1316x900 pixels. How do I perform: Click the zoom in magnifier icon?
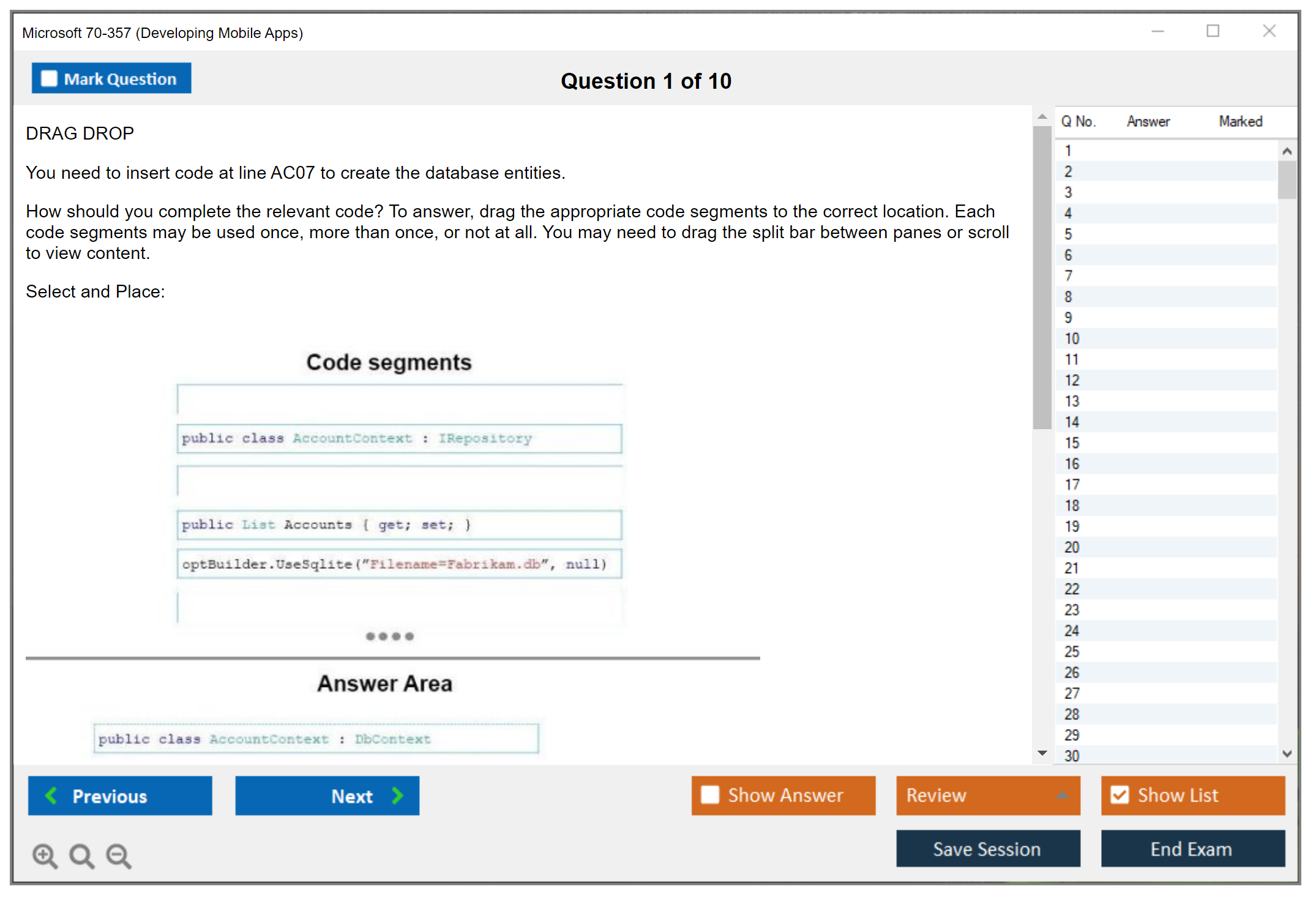pyautogui.click(x=45, y=855)
